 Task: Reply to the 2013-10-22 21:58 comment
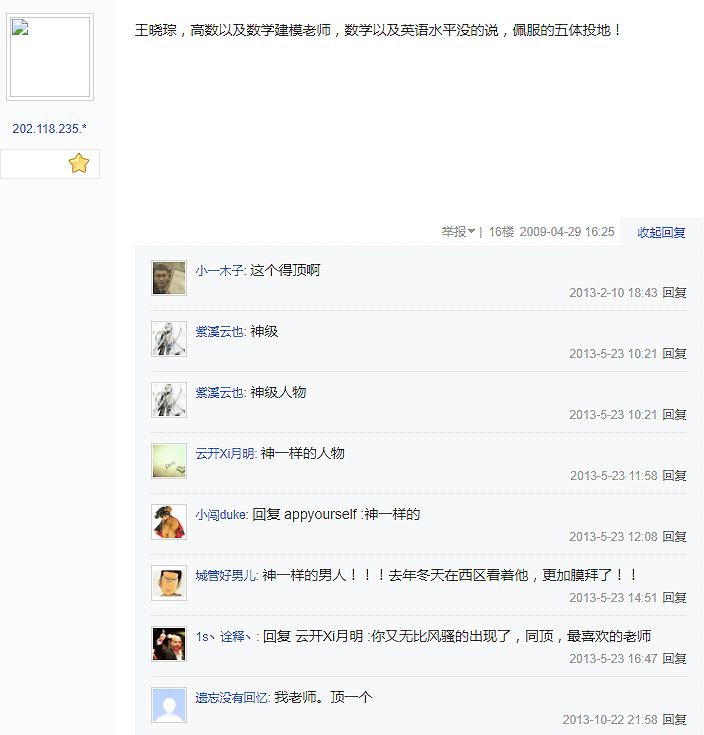click(674, 719)
